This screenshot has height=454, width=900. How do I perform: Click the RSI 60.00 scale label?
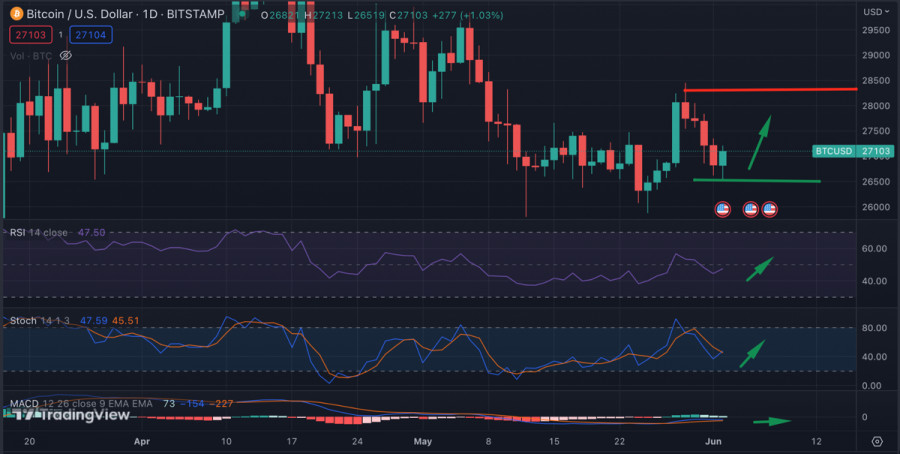[x=876, y=249]
